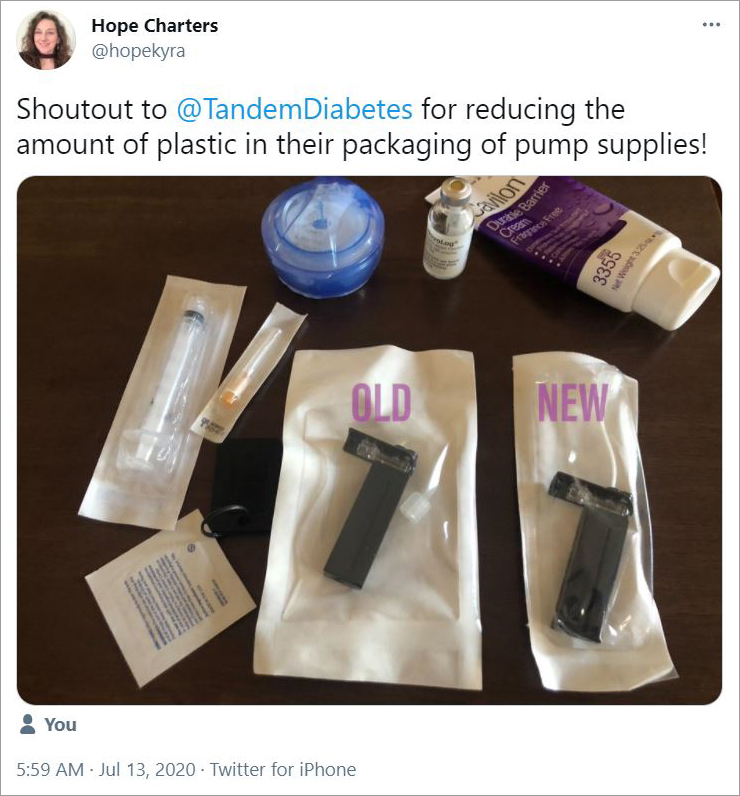
Task: Open the @TandemDiabetes mention
Action: (294, 109)
